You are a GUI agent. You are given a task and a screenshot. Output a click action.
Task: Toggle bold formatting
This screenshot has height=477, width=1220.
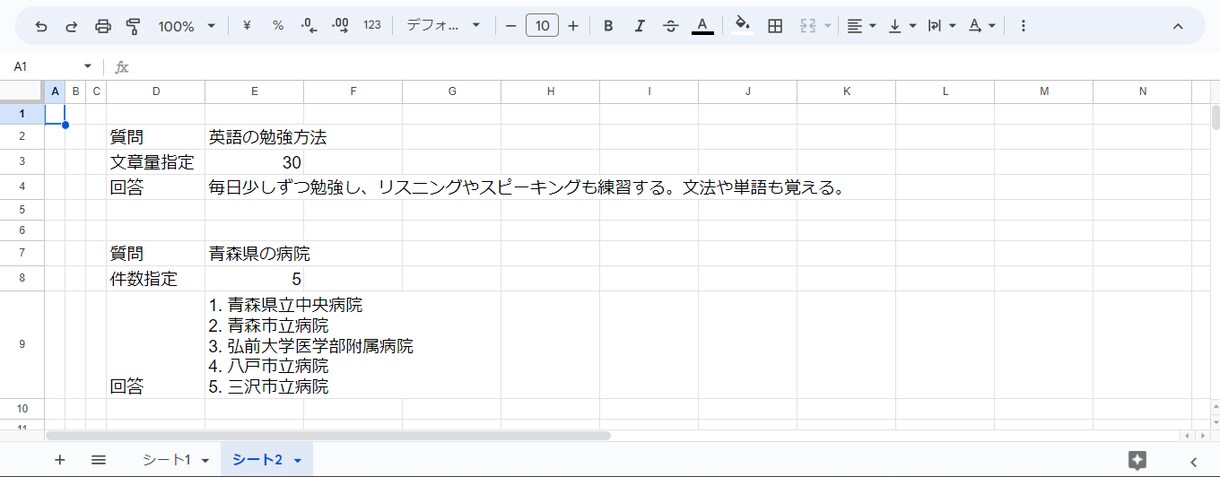(608, 26)
